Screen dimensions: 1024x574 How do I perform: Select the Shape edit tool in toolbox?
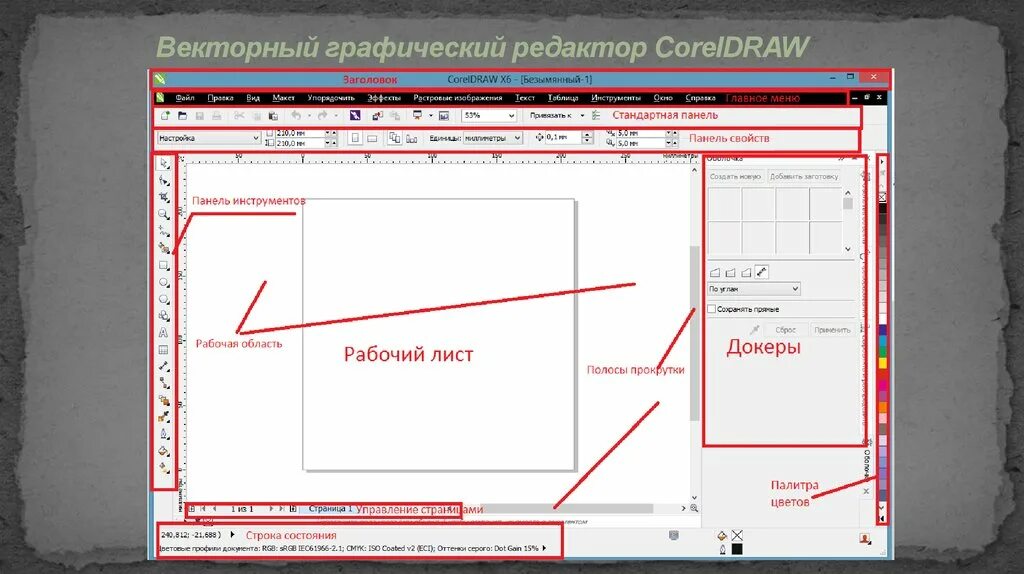pos(164,180)
